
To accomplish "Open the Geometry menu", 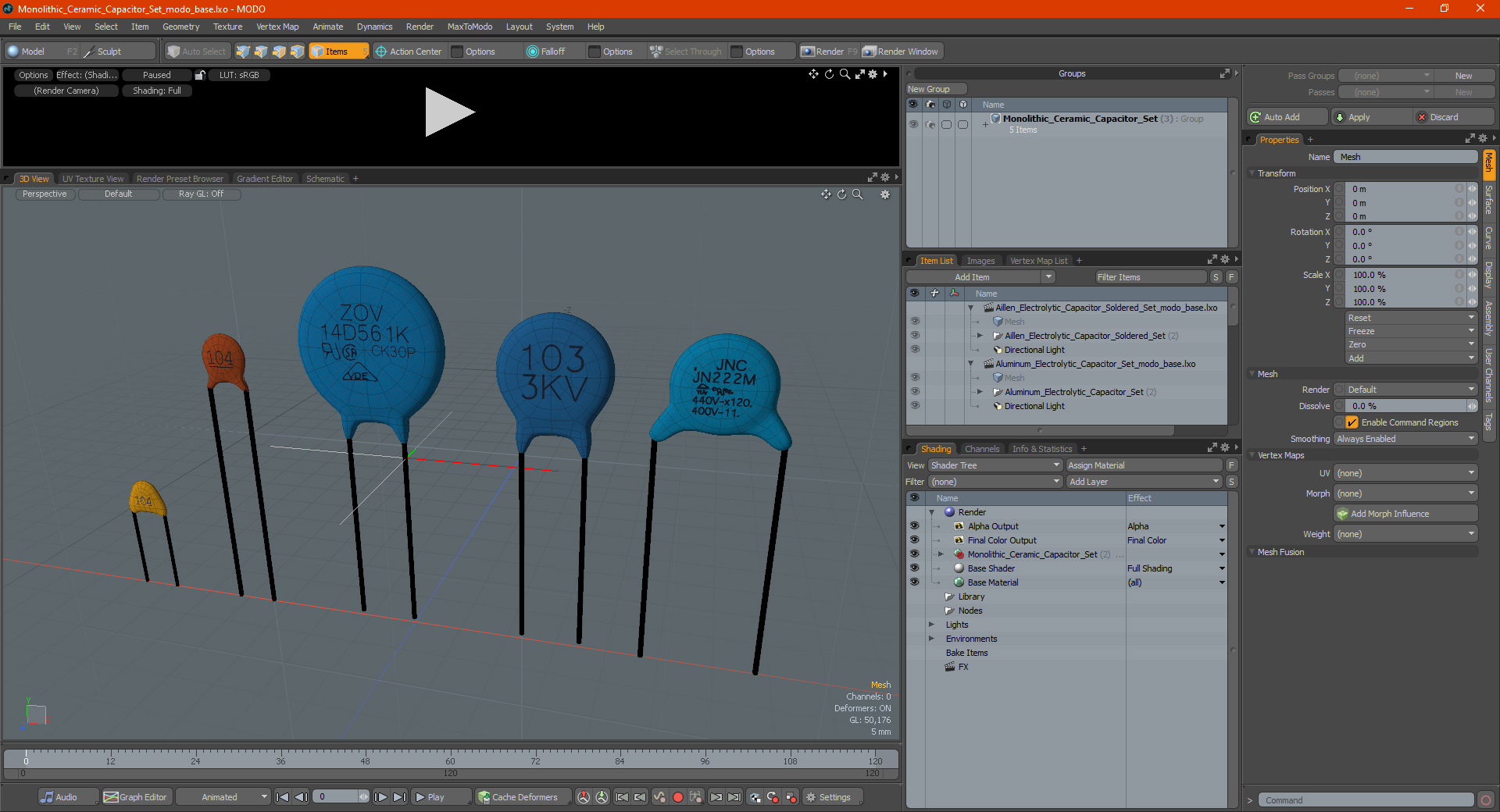I will tap(180, 27).
